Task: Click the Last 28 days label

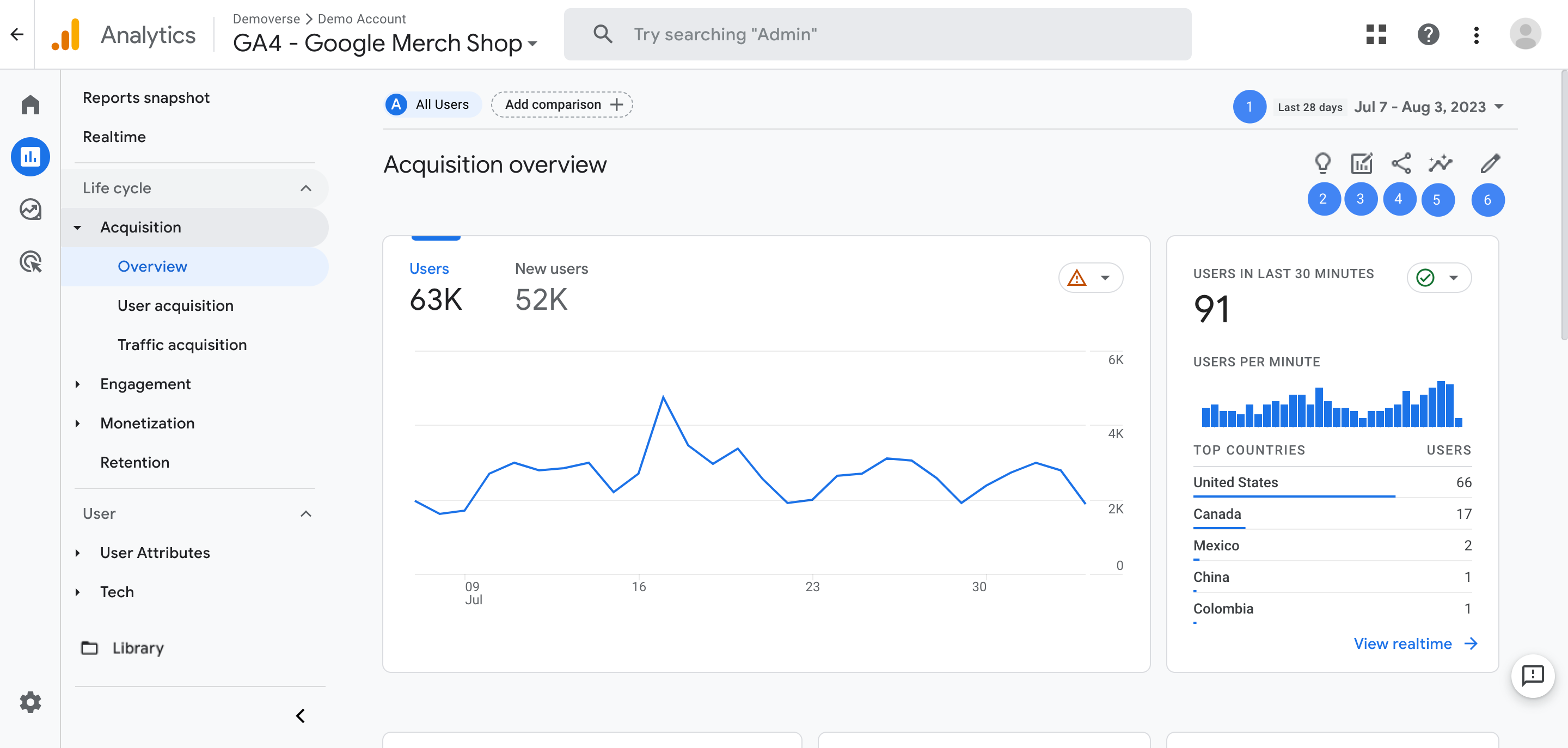Action: click(x=1310, y=107)
